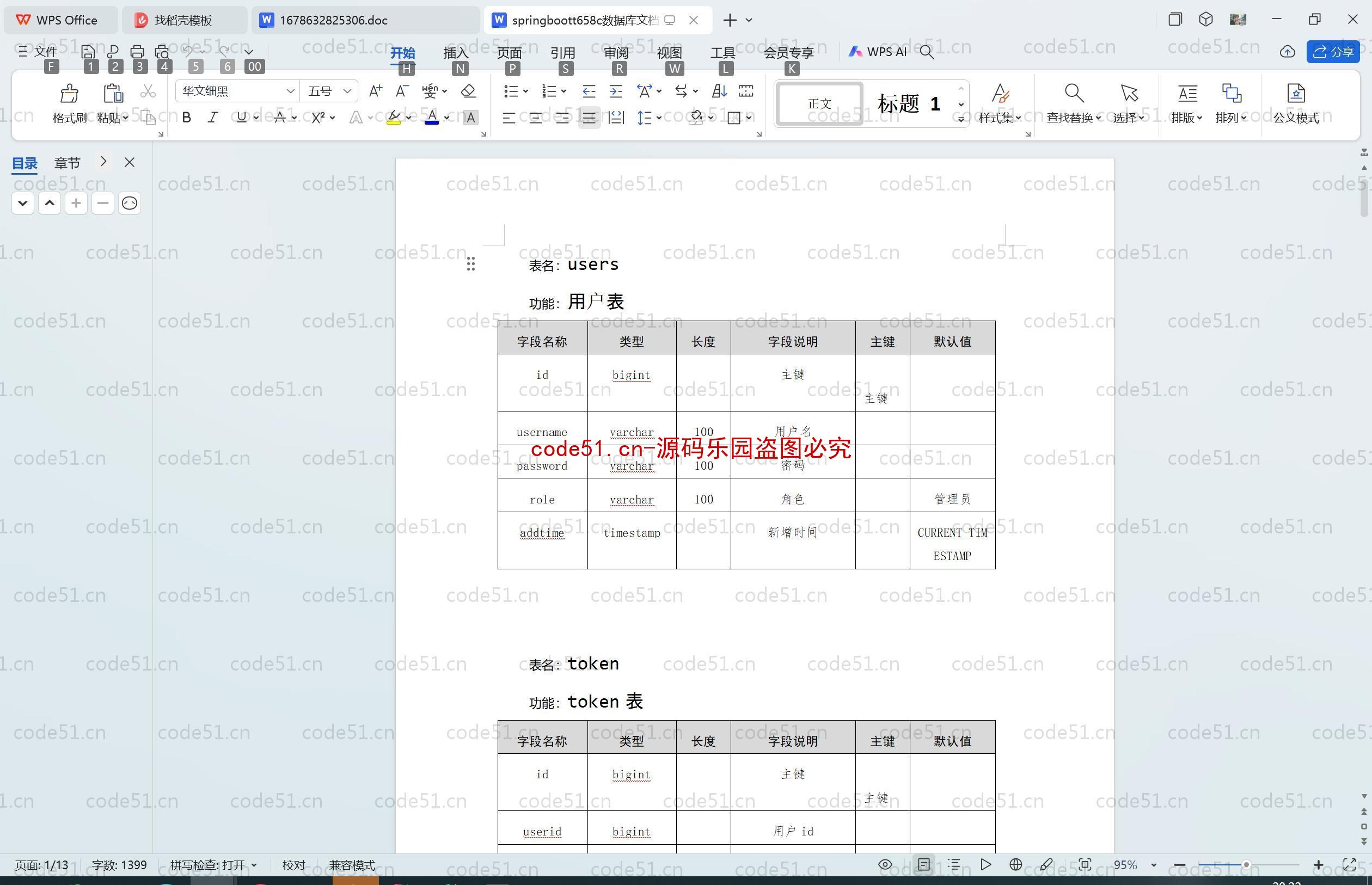1372x885 pixels.
Task: Click the 会员专享 (Member Exclusive) tab
Action: [x=788, y=52]
